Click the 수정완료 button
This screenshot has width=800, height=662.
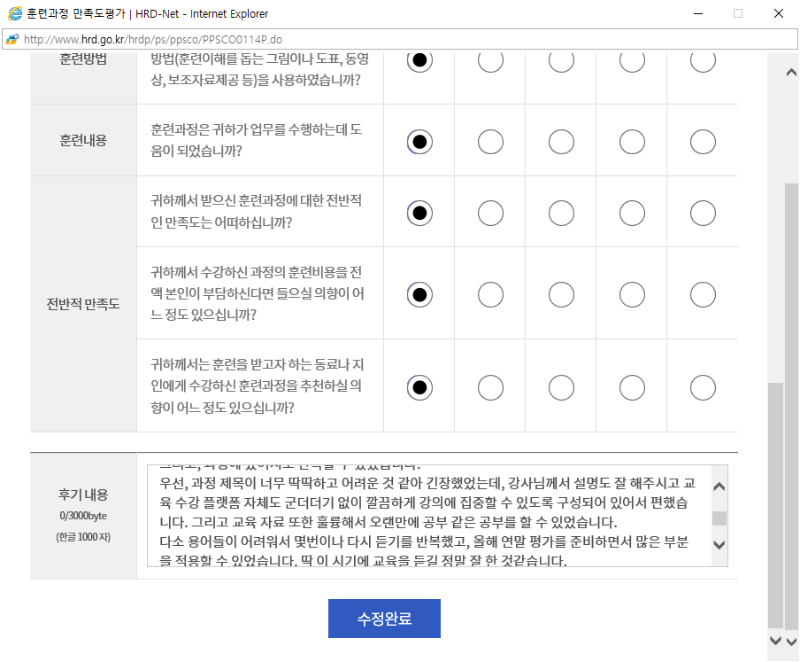[x=384, y=618]
